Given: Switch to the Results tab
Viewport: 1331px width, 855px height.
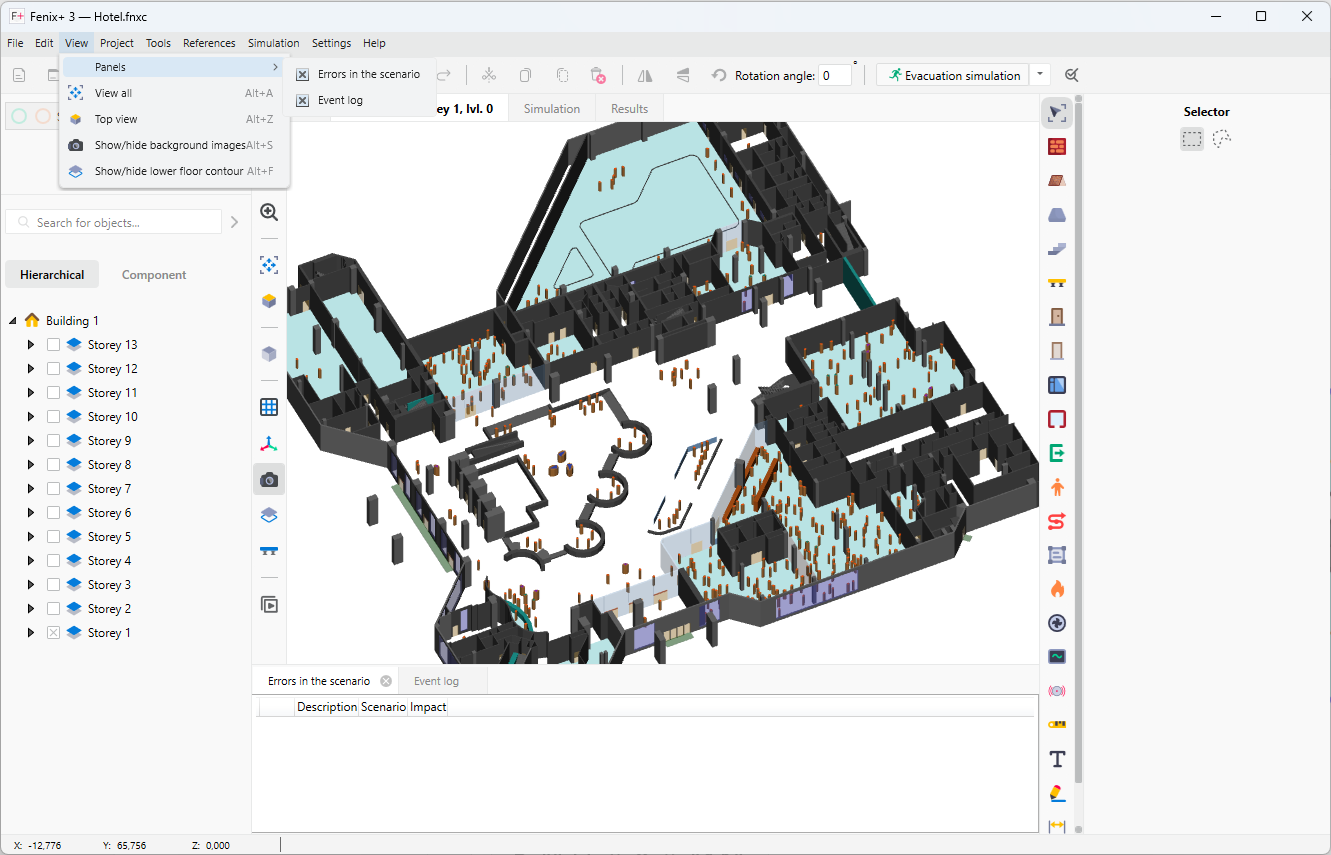Looking at the screenshot, I should [629, 108].
